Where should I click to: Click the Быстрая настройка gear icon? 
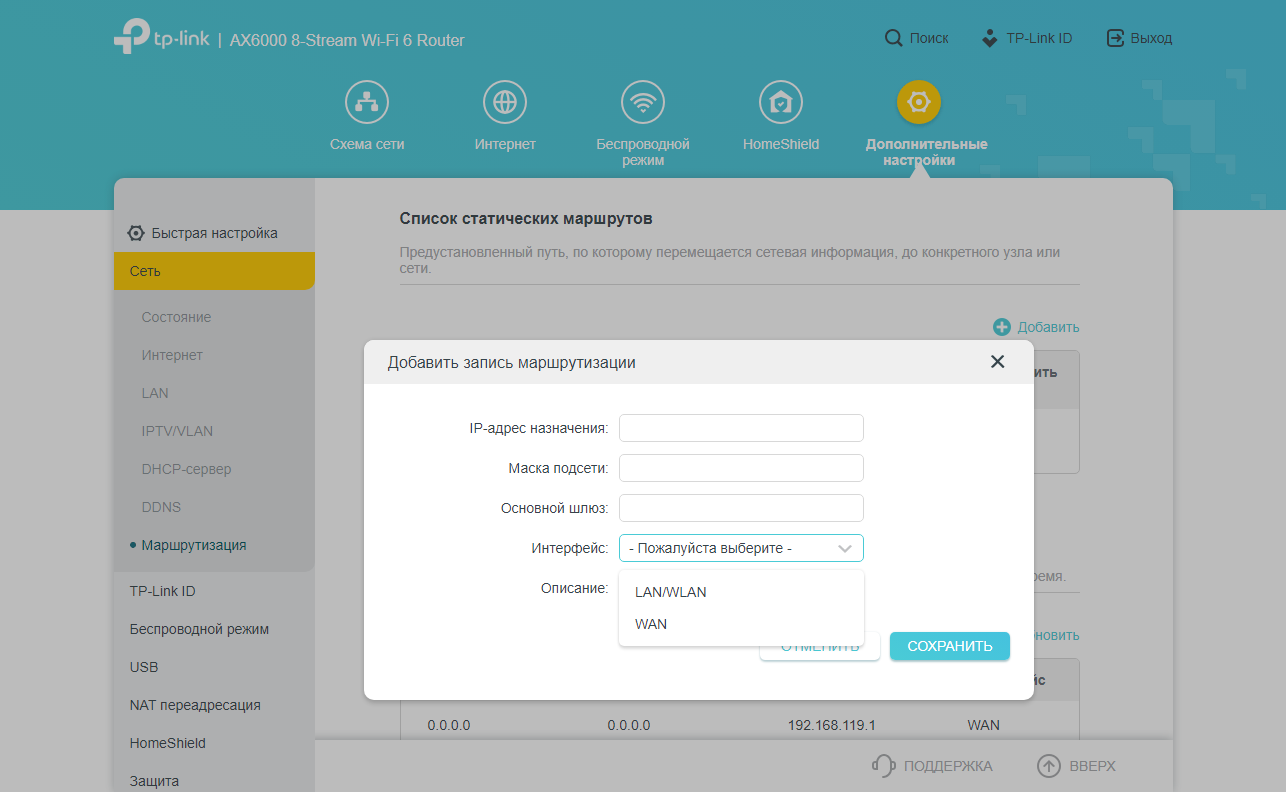(136, 233)
